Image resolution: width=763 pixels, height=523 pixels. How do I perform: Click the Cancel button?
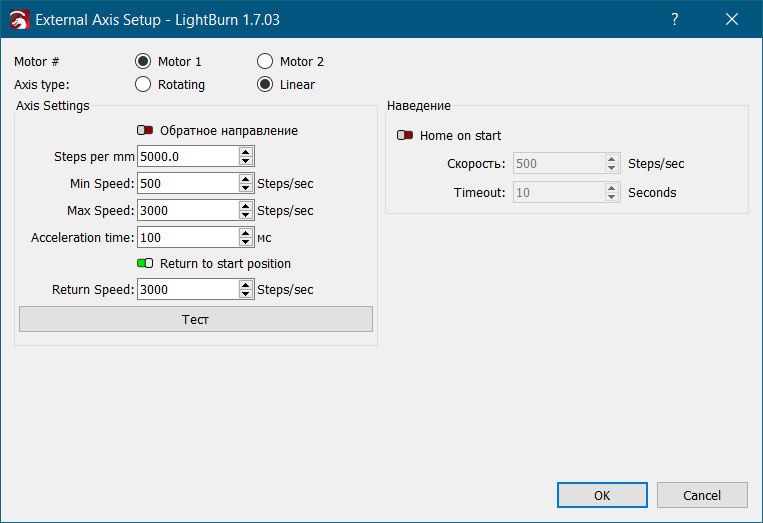pos(702,495)
